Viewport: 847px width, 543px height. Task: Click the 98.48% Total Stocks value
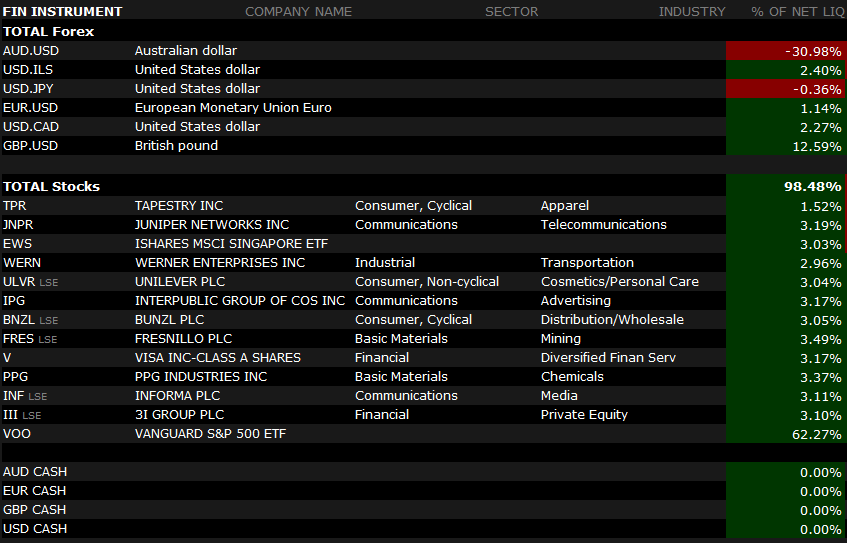point(812,186)
